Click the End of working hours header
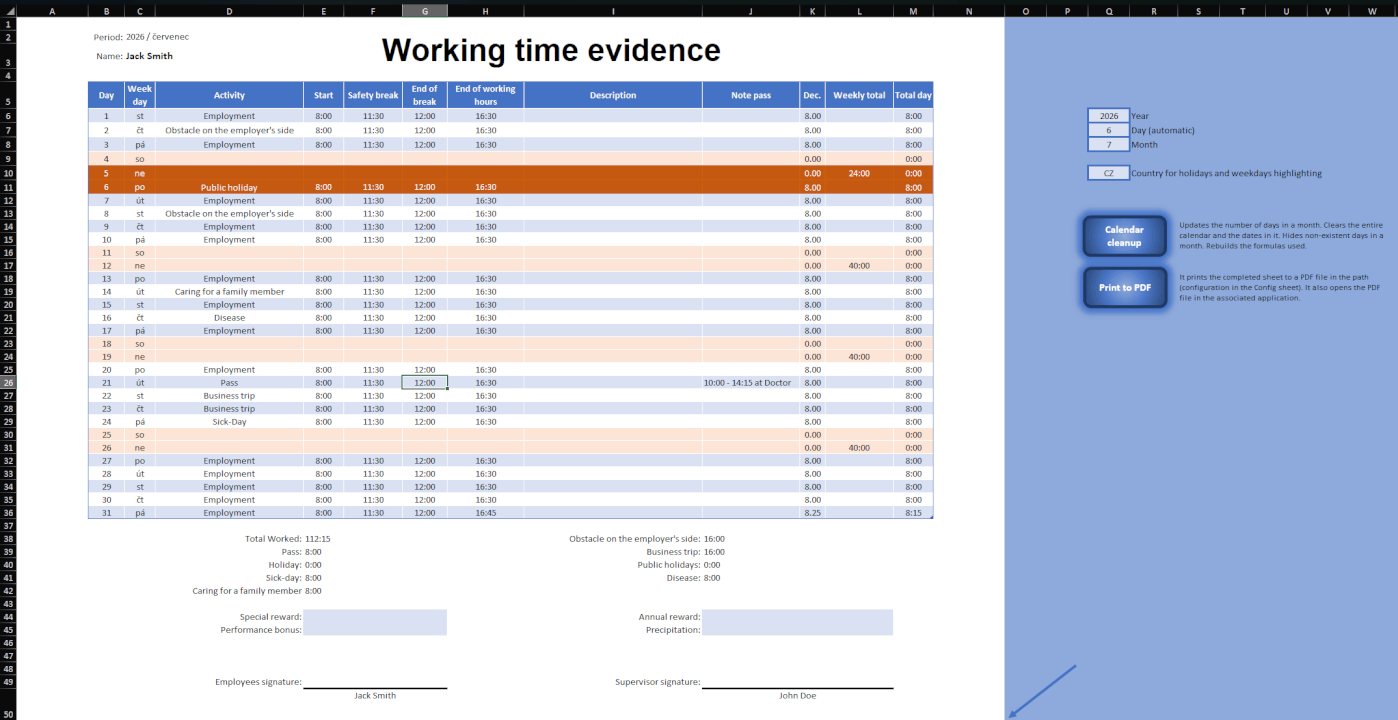This screenshot has height=720, width=1398. click(x=485, y=95)
